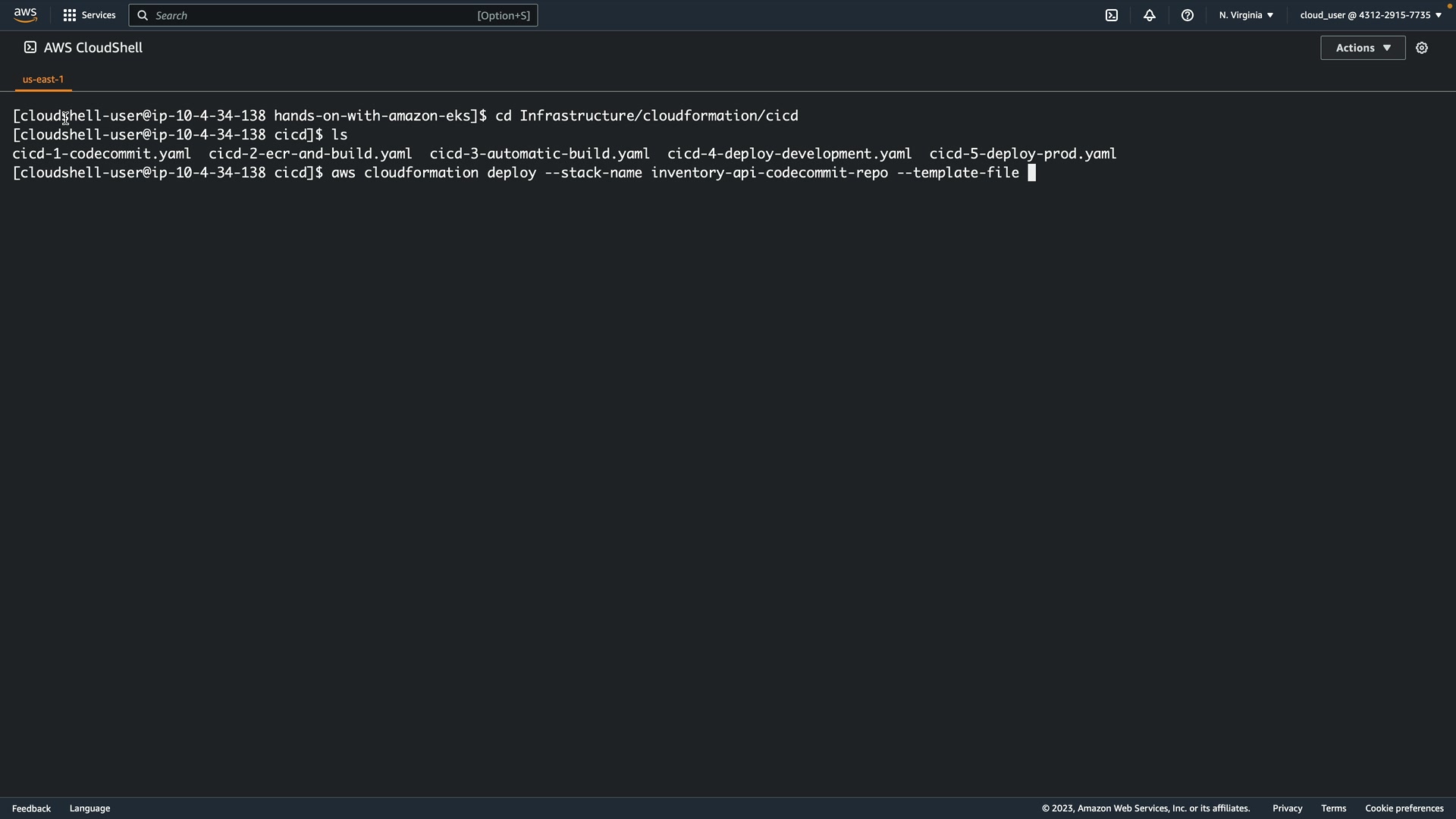The height and width of the screenshot is (819, 1456).
Task: Open the Language selector in footer
Action: pyautogui.click(x=89, y=808)
